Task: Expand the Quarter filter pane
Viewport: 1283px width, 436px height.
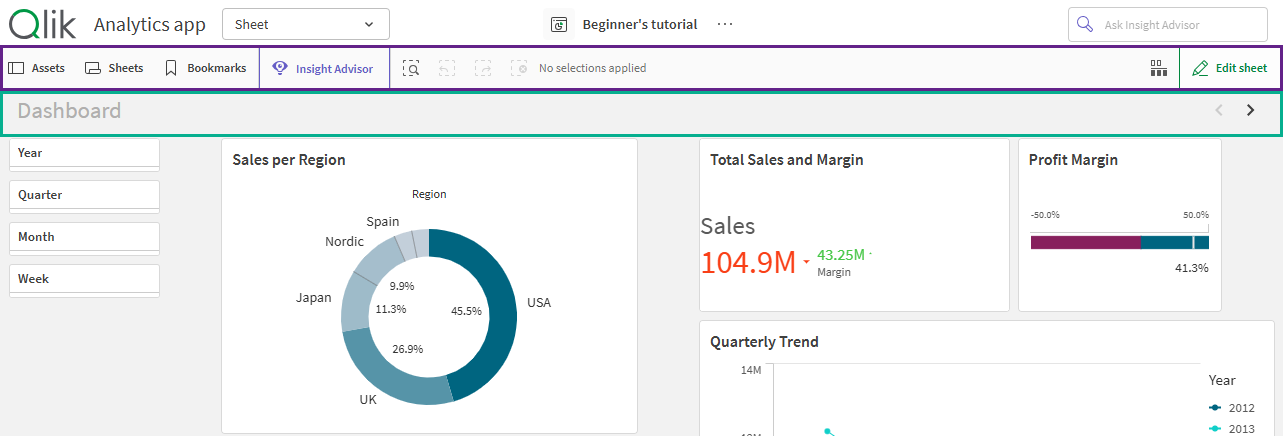Action: (x=84, y=195)
